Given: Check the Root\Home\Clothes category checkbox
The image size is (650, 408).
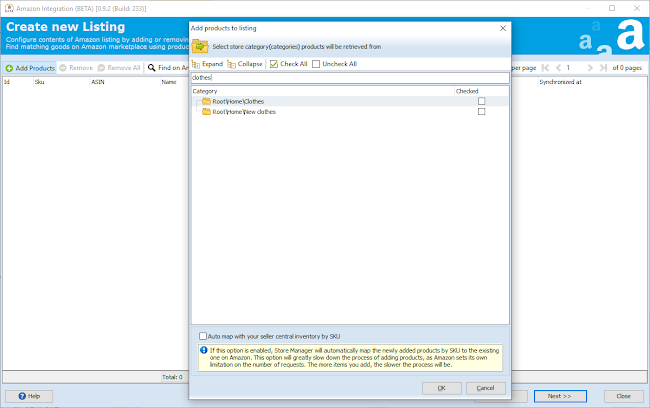Looking at the screenshot, I should coord(481,101).
